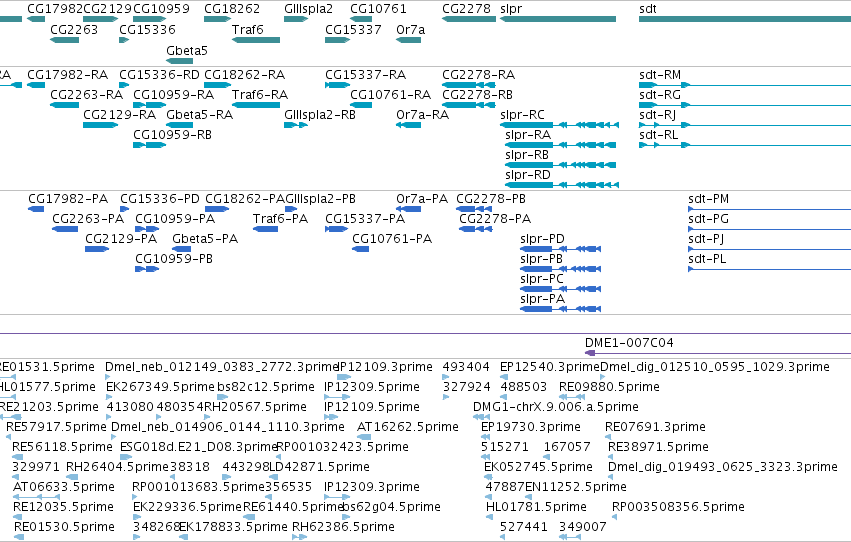Click protein Gbeta5-PA label

[x=205, y=239]
